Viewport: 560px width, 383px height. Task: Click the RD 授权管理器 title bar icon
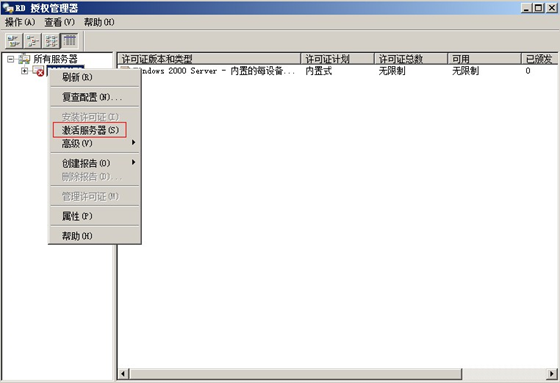[8, 8]
